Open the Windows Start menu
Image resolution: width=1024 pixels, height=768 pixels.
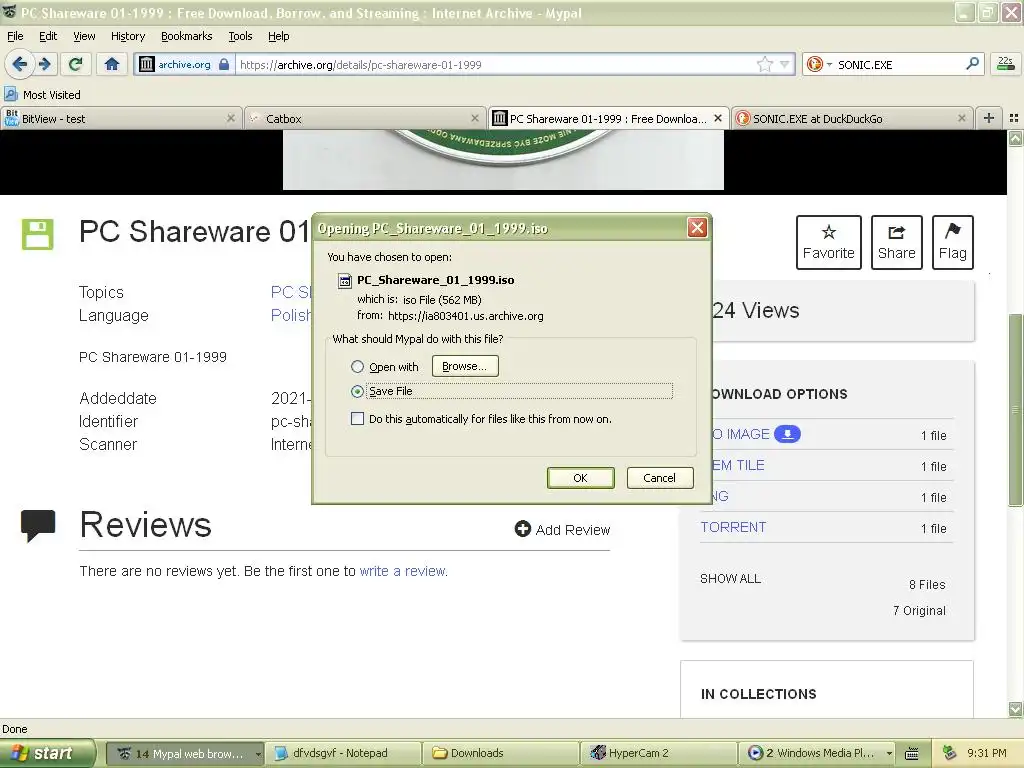47,753
